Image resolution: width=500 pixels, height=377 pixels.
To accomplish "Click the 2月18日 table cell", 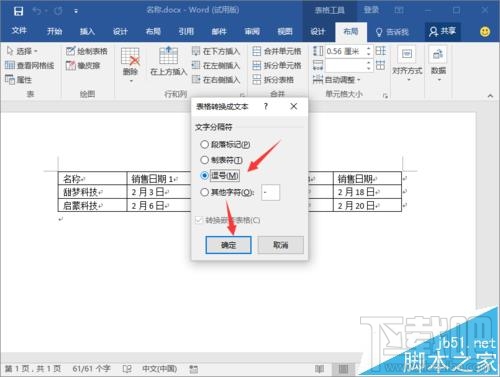I will [367, 192].
